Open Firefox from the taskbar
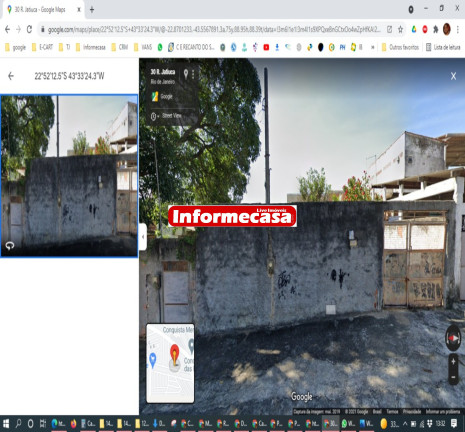 (x=73, y=424)
